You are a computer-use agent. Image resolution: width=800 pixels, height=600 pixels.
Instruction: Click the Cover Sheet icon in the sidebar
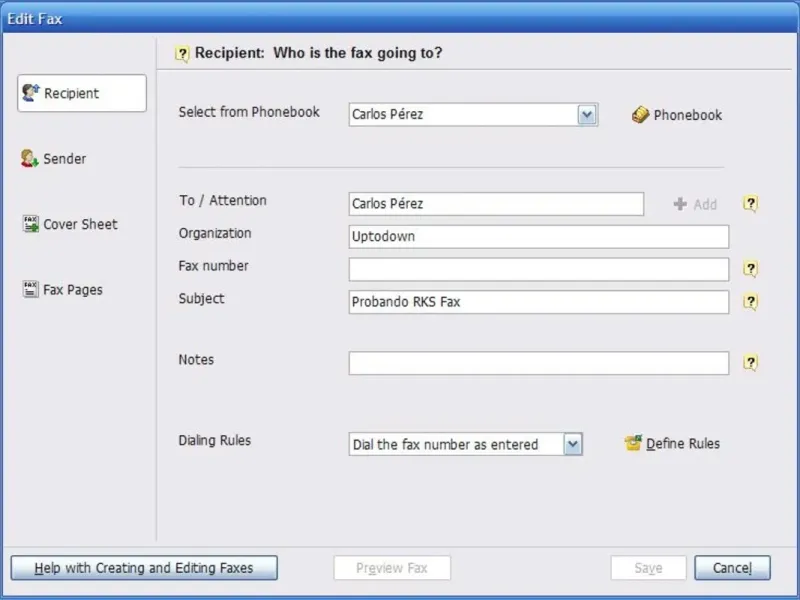tap(31, 223)
